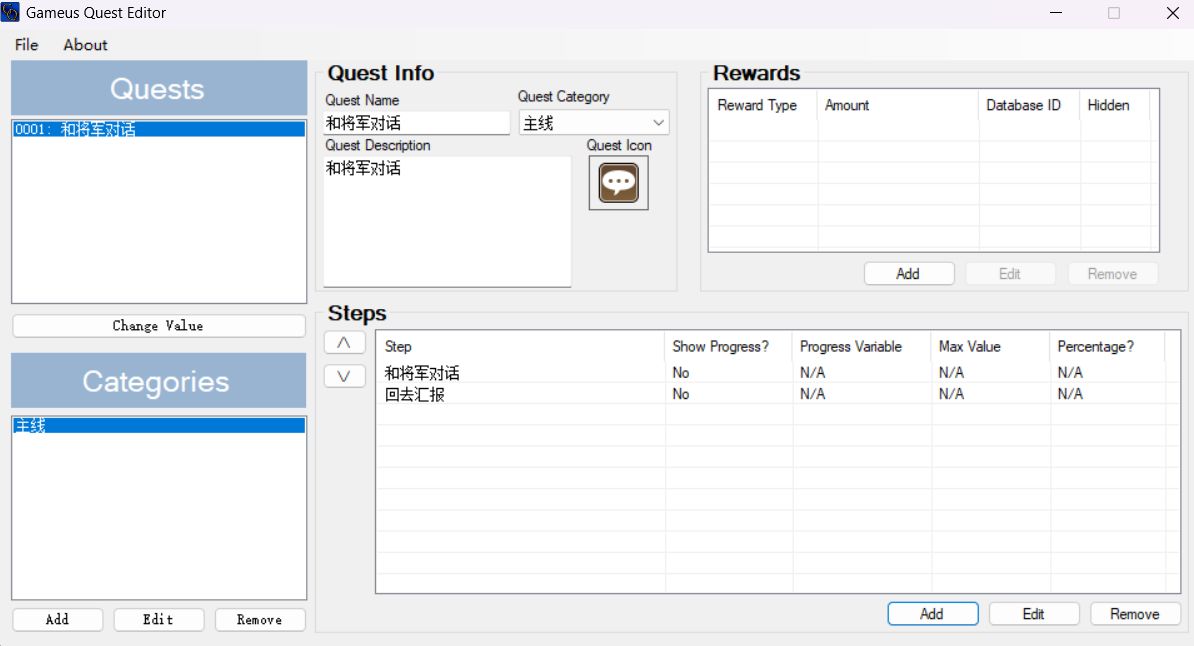Click the Hidden column header in Rewards
Screen dimensions: 1194x646
1115,105
